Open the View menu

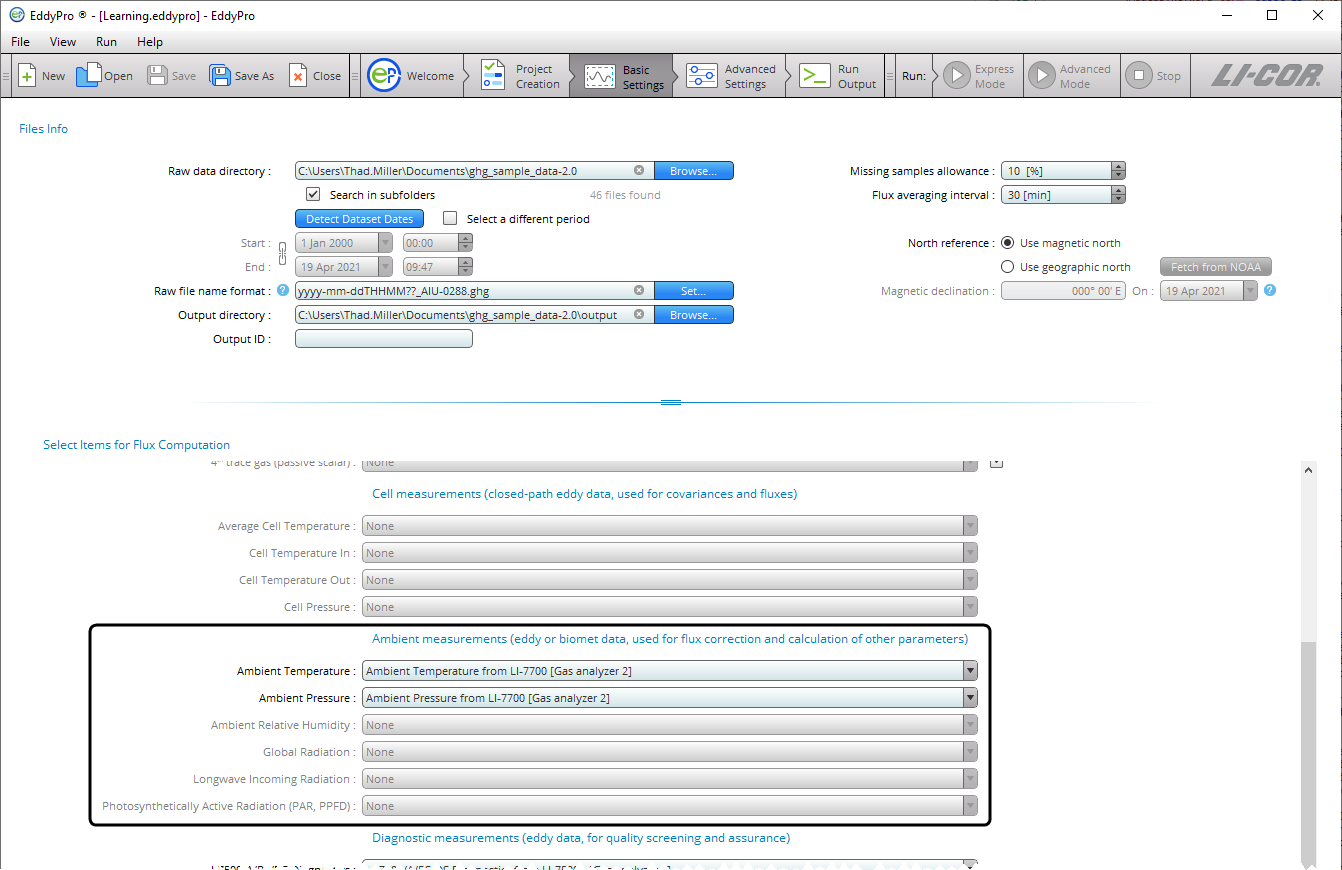63,42
